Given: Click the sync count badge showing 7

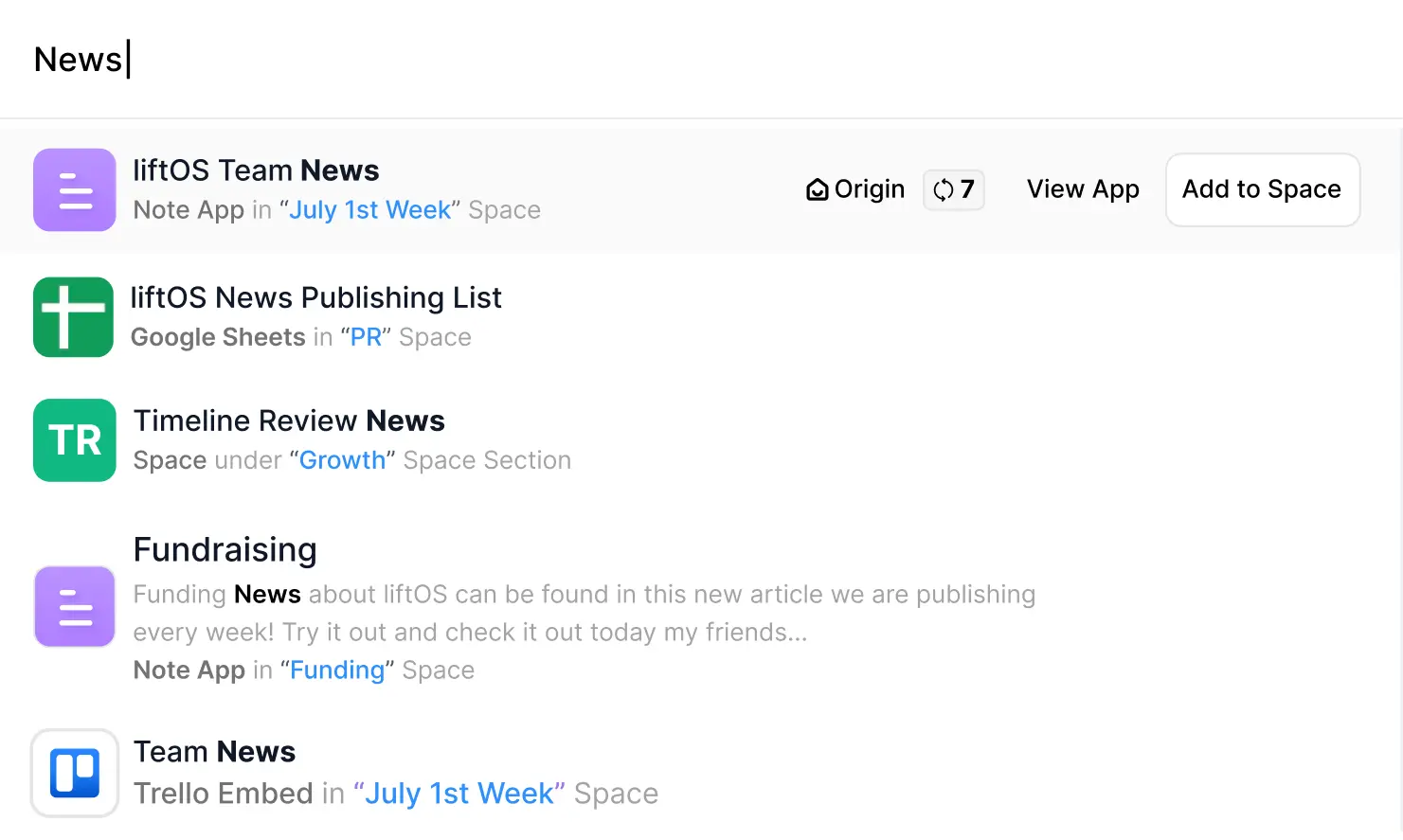Looking at the screenshot, I should click(954, 190).
